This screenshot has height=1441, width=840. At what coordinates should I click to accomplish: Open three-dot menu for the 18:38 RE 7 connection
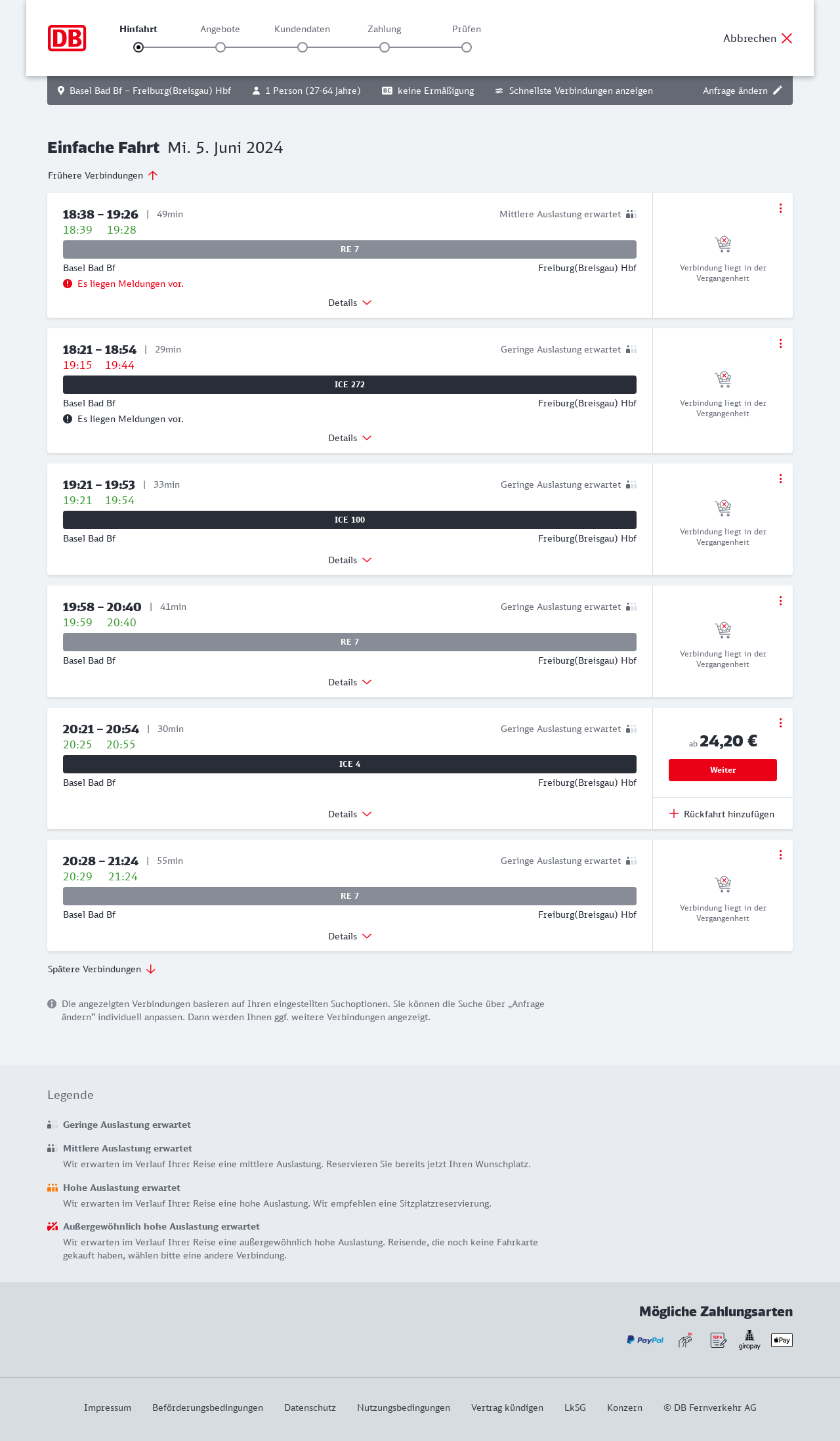click(x=780, y=208)
